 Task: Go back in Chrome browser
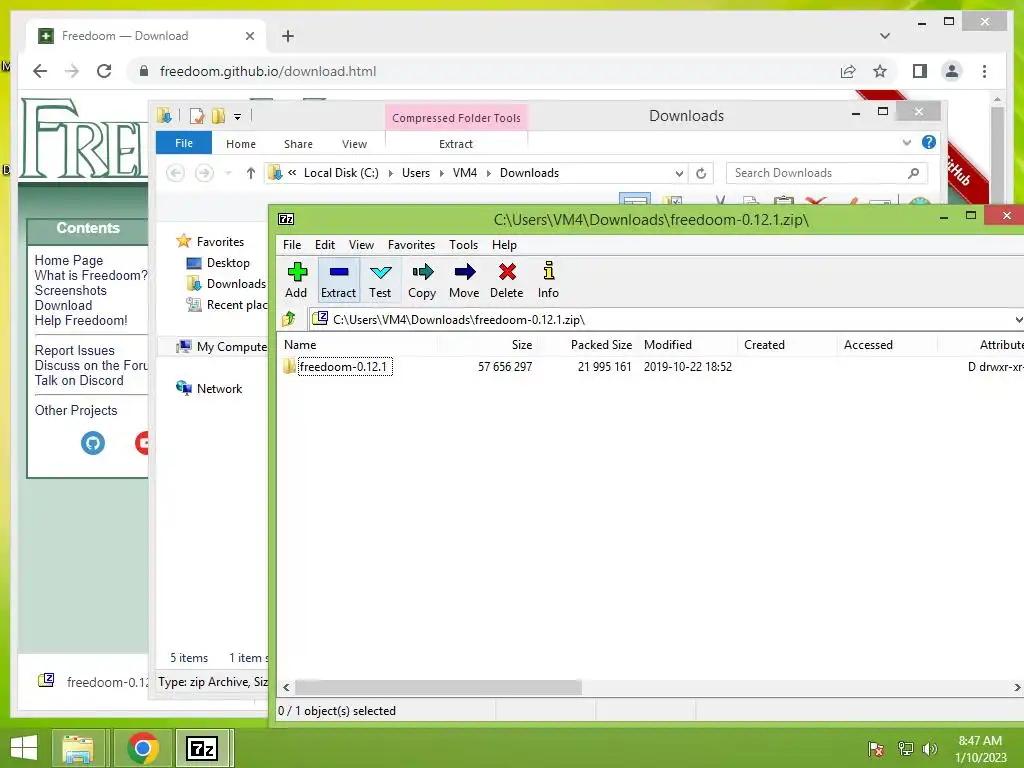pos(40,71)
